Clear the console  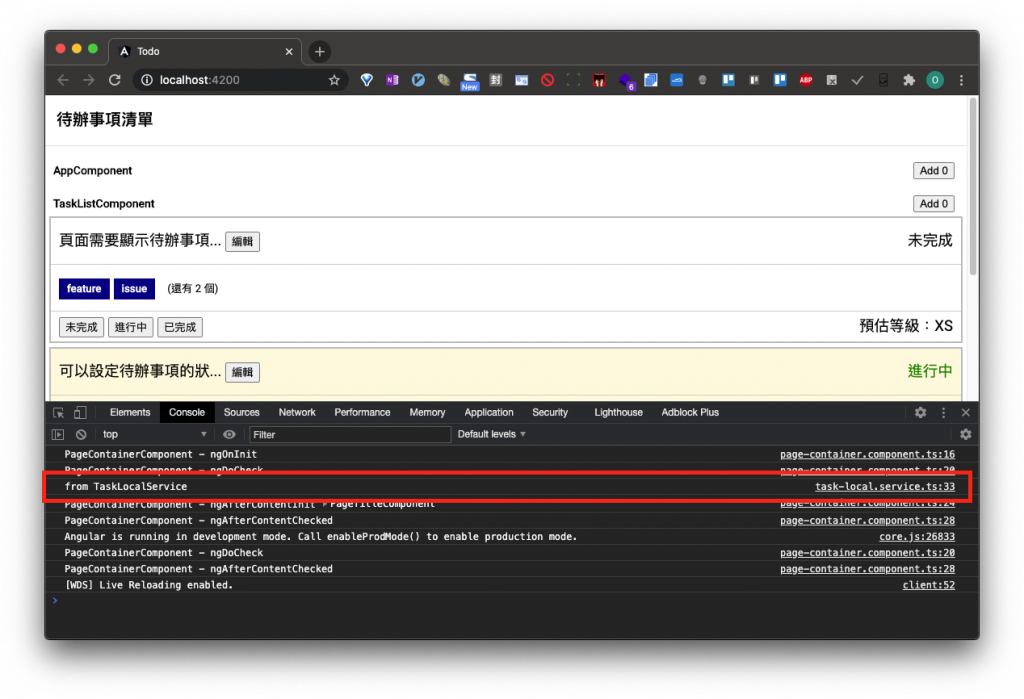(81, 434)
